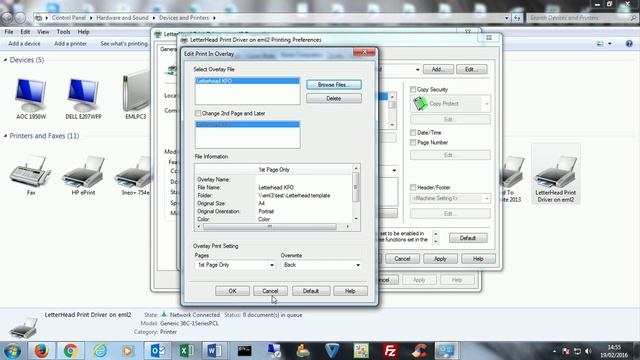Screen dimensions: 640x360
Task: Click Hardware and Sound in the breadcrumb
Action: (x=122, y=18)
